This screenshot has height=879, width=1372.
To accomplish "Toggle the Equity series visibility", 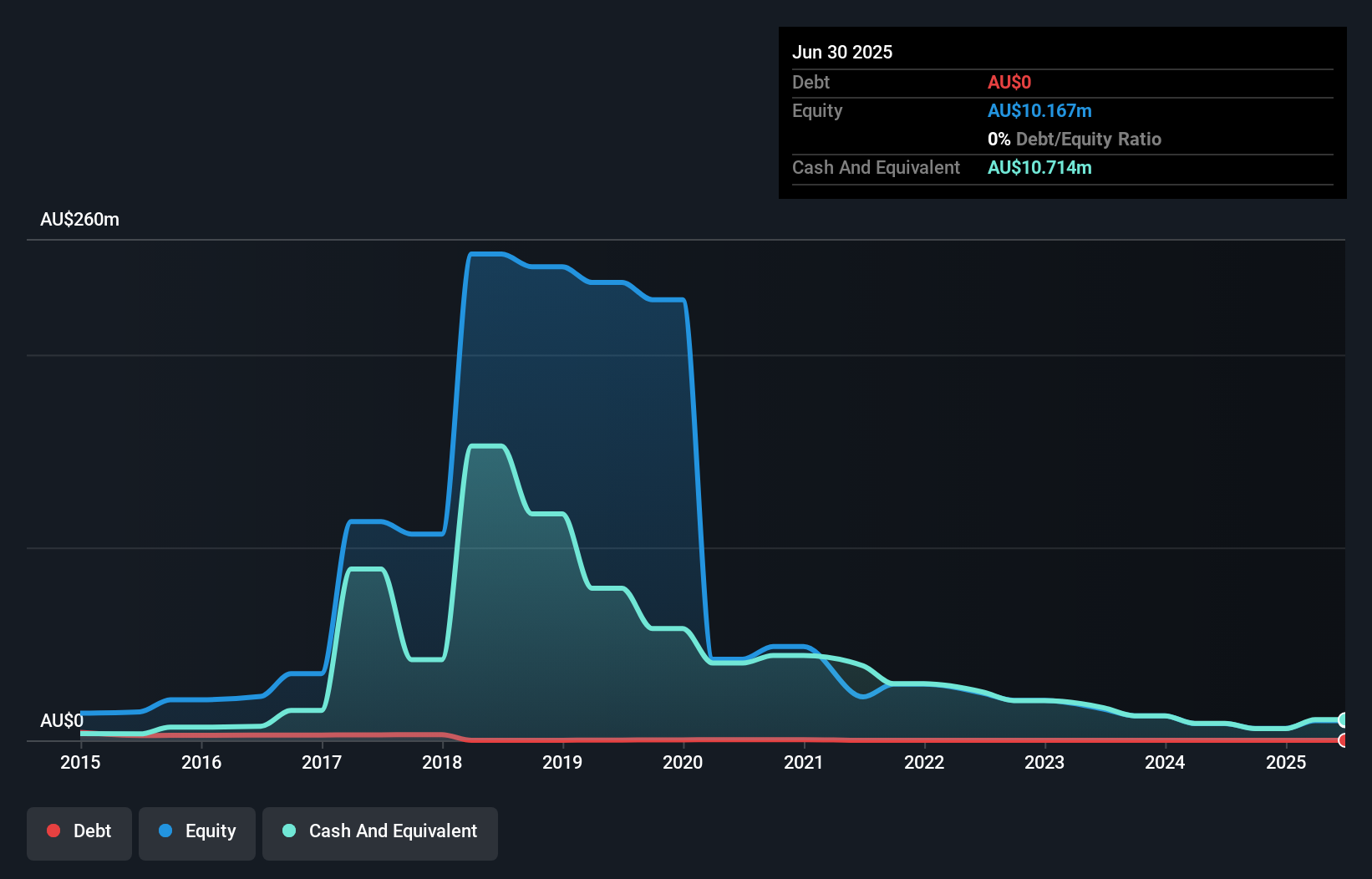I will [196, 831].
